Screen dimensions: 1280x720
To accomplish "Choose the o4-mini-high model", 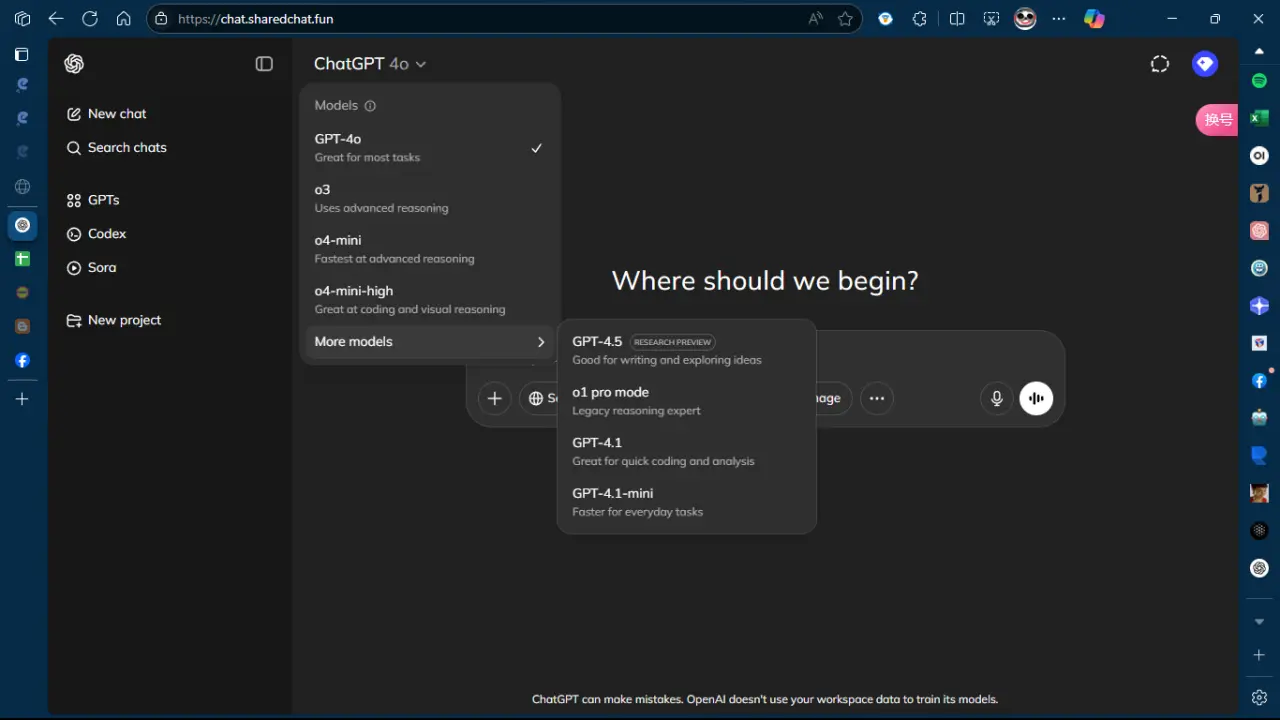I will click(429, 300).
